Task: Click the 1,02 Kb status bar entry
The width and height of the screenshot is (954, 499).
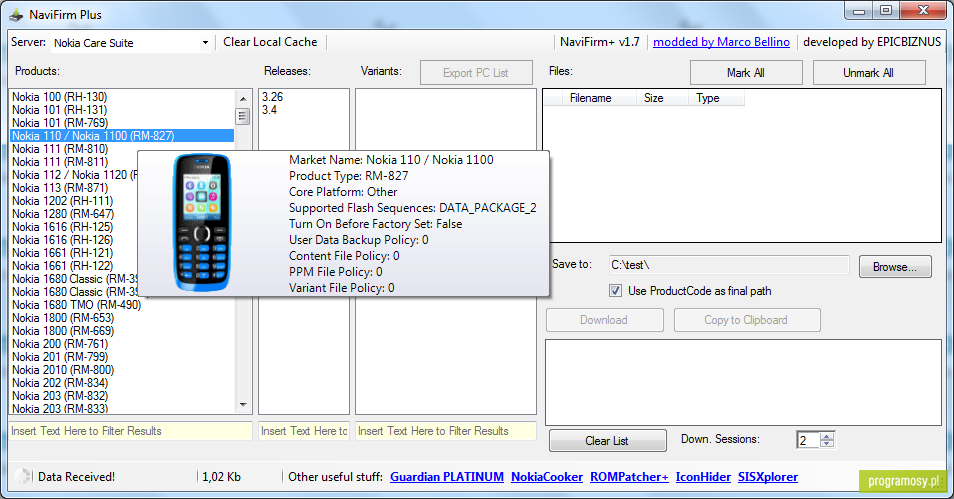Action: point(221,477)
